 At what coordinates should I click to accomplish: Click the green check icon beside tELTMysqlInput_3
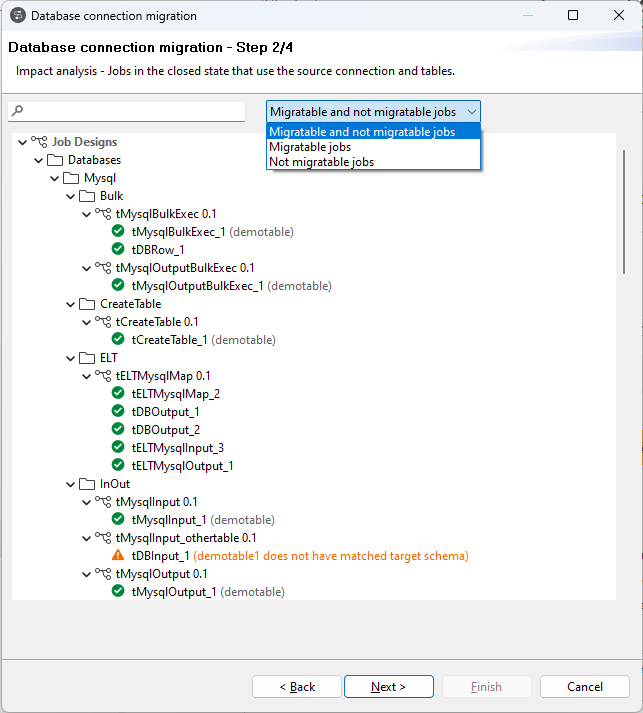[118, 447]
